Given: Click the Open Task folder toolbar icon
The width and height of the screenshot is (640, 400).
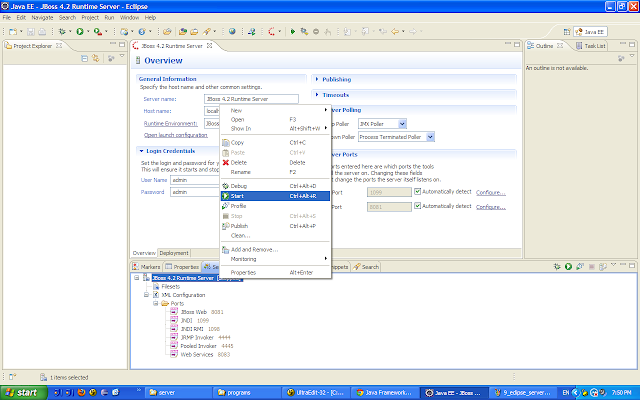Looking at the screenshot, I should [x=194, y=31].
